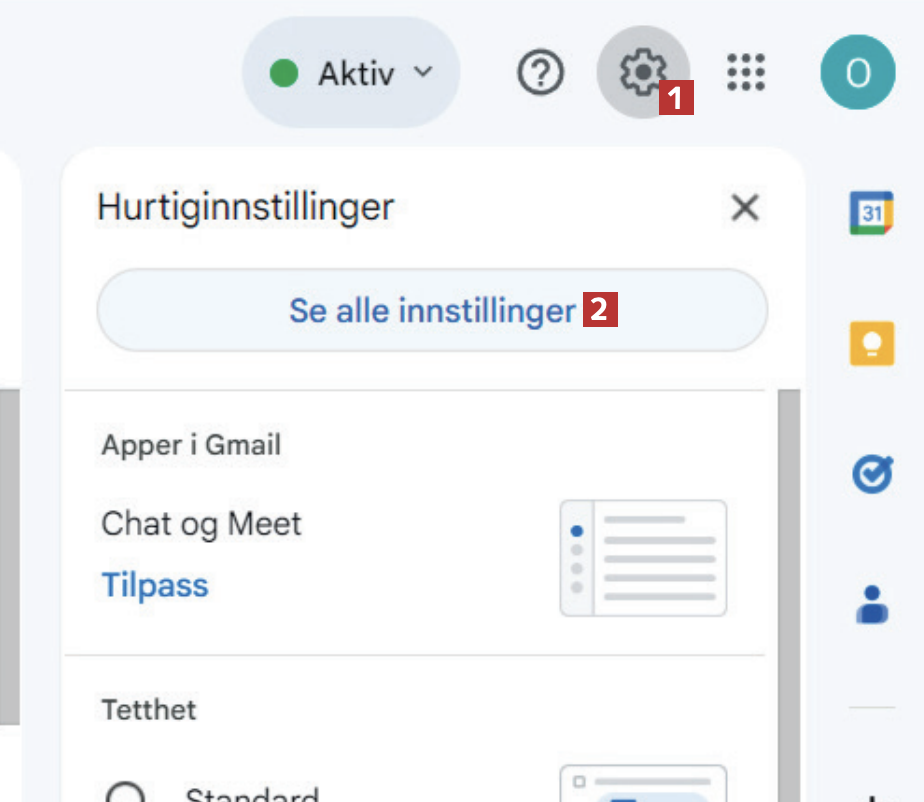Open Google Keep in the side panel
Image resolution: width=924 pixels, height=802 pixels.
871,343
